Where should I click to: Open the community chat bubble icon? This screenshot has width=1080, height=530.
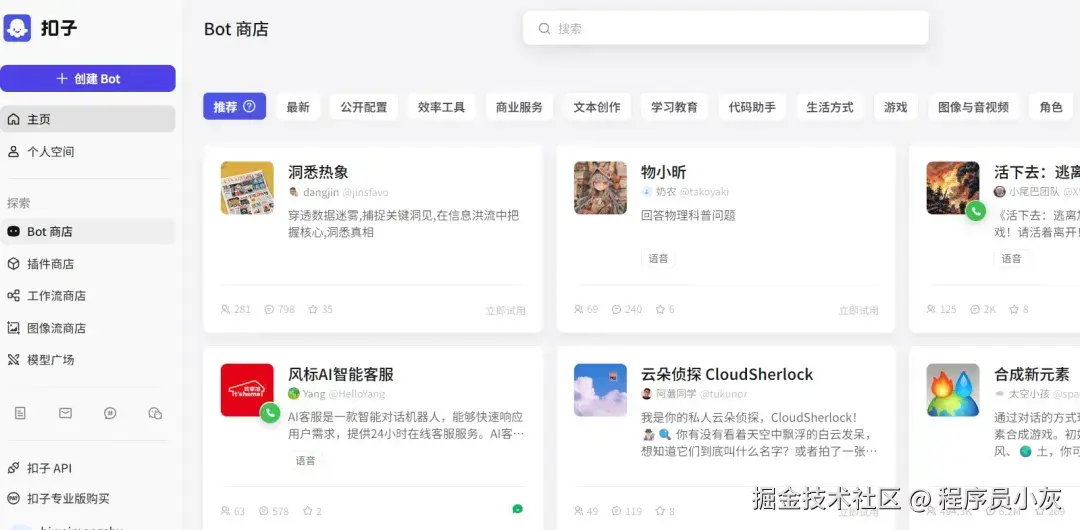(x=110, y=413)
